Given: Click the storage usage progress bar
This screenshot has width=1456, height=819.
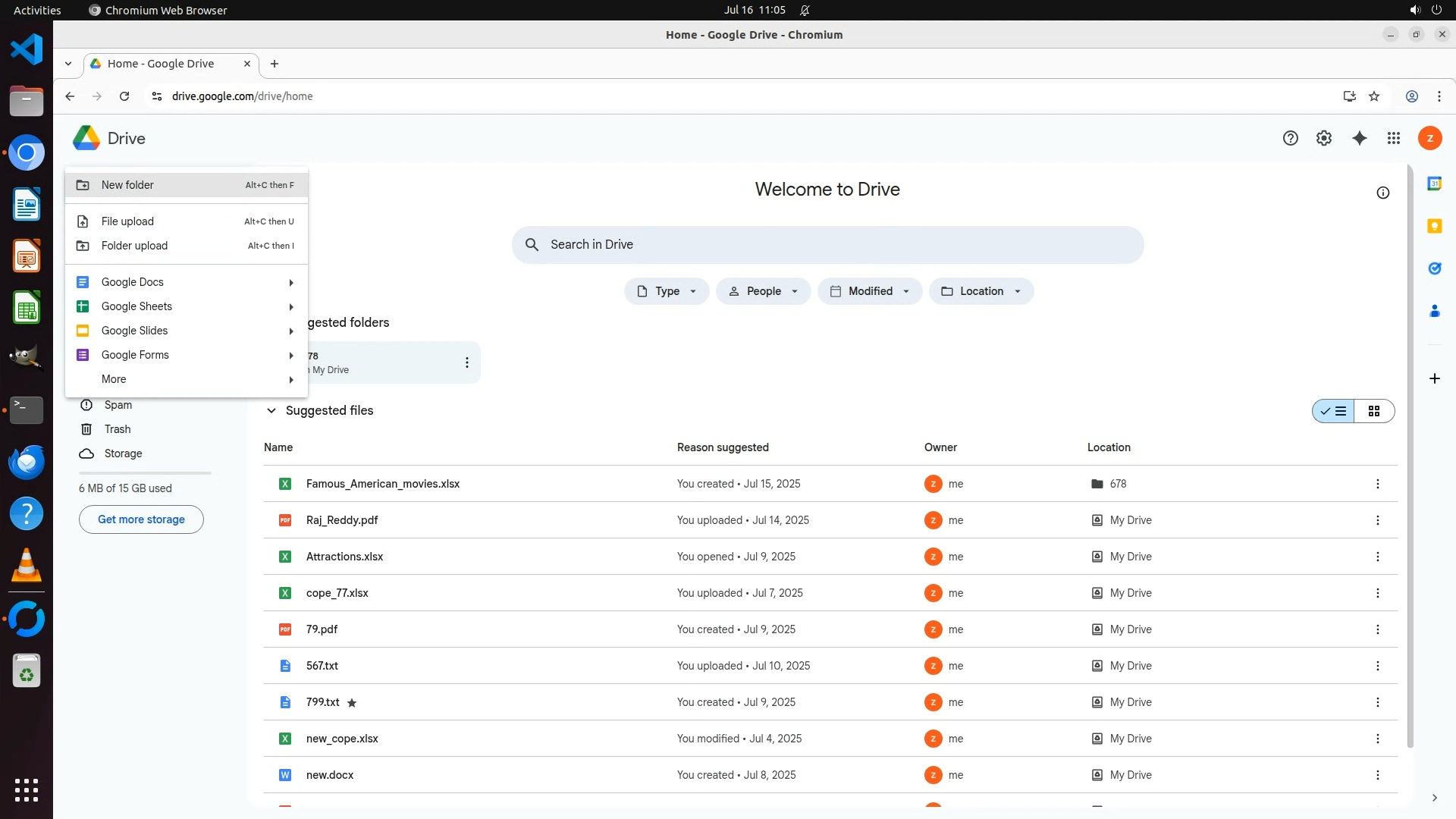Looking at the screenshot, I should click(x=144, y=472).
